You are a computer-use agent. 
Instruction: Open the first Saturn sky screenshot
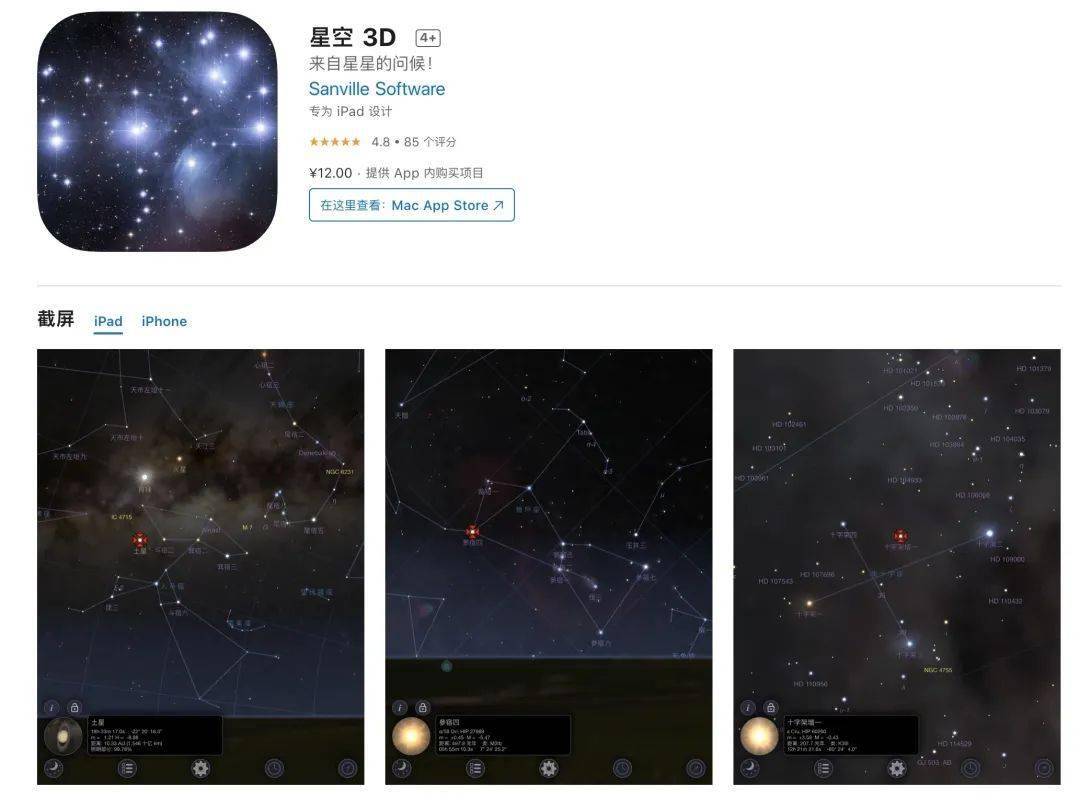coord(200,566)
